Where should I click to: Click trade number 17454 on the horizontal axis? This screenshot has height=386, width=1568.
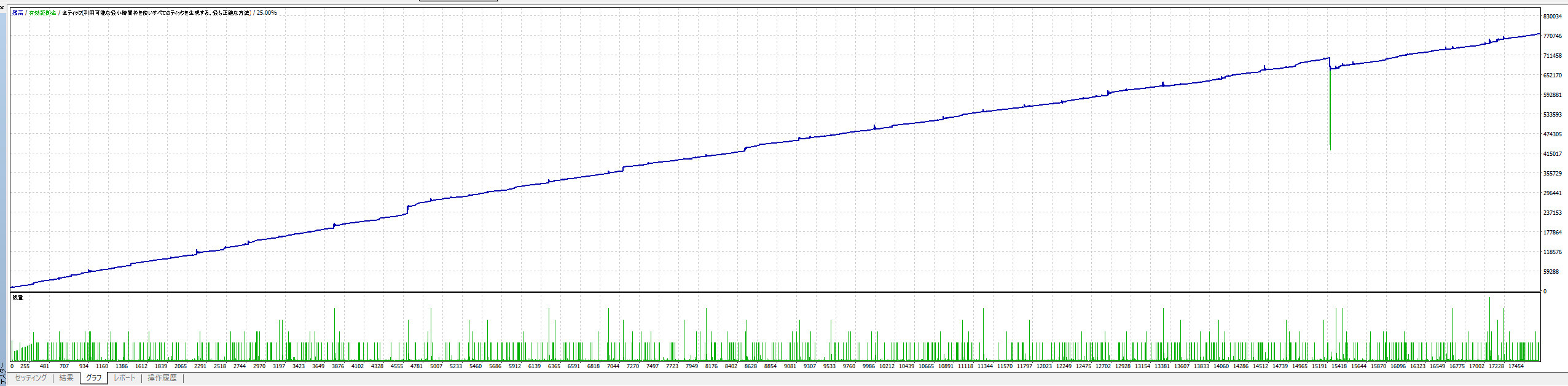tap(1516, 366)
